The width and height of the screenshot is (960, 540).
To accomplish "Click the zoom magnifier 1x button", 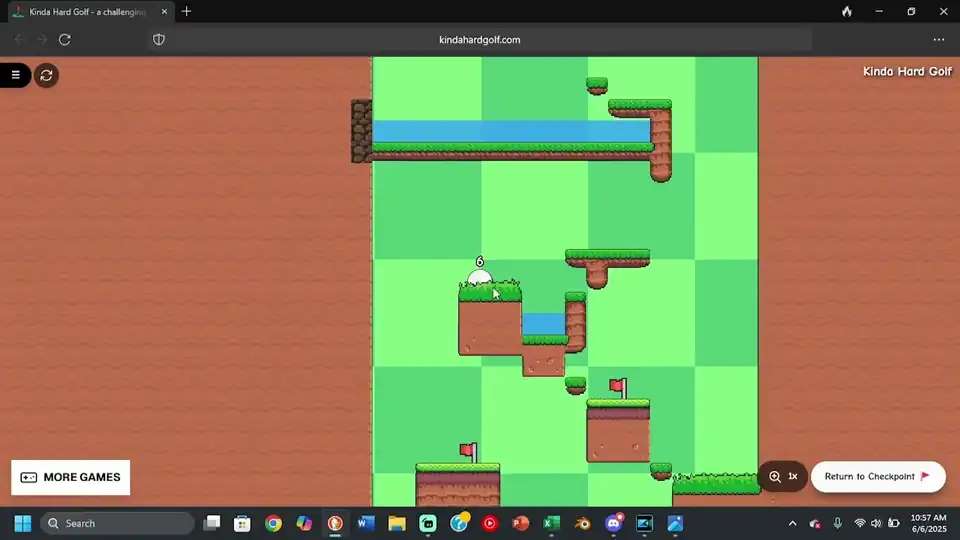I will click(x=782, y=477).
